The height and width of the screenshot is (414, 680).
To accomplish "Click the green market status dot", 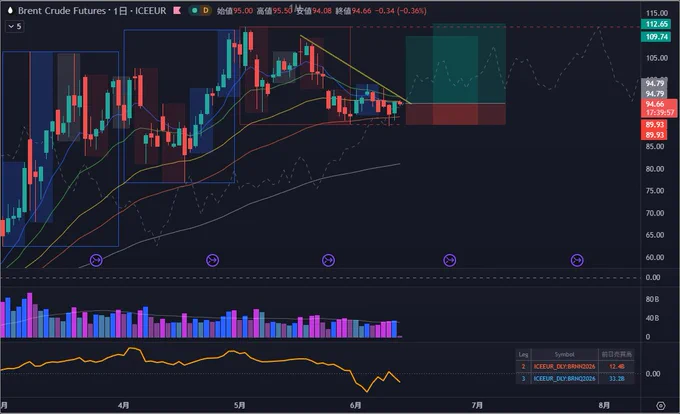I will tap(195, 10).
